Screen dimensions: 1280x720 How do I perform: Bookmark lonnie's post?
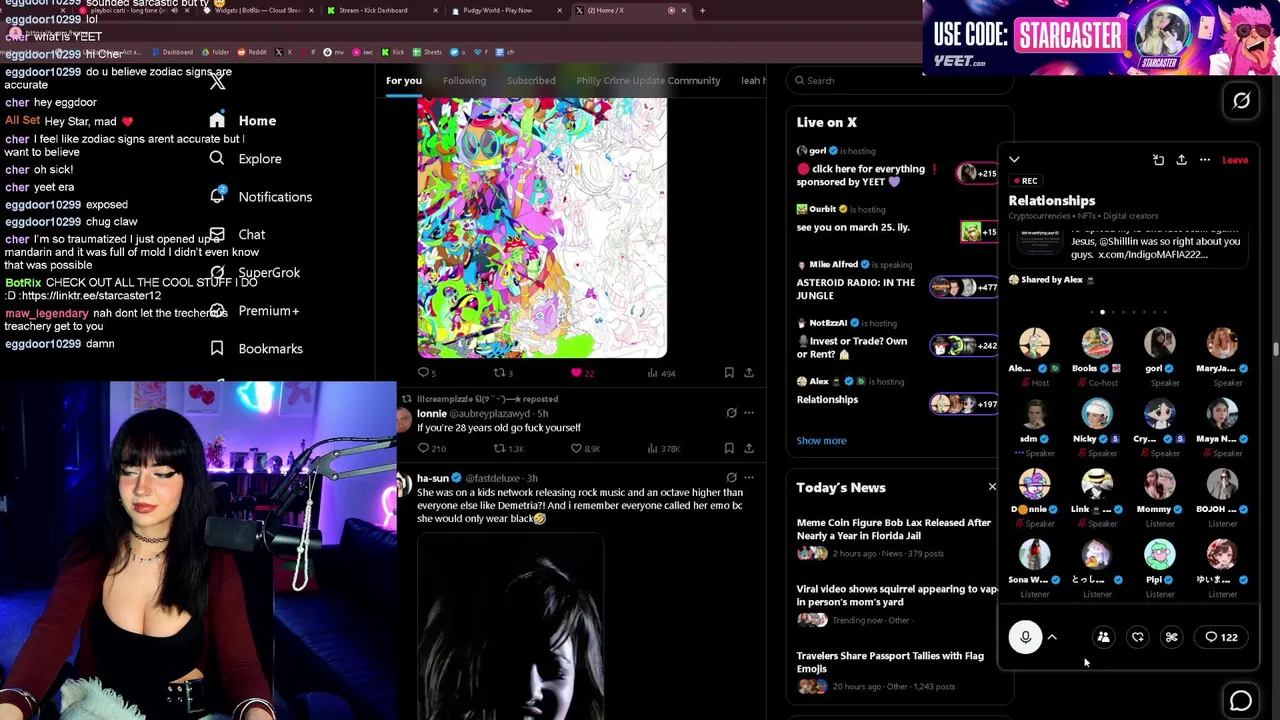pos(729,448)
